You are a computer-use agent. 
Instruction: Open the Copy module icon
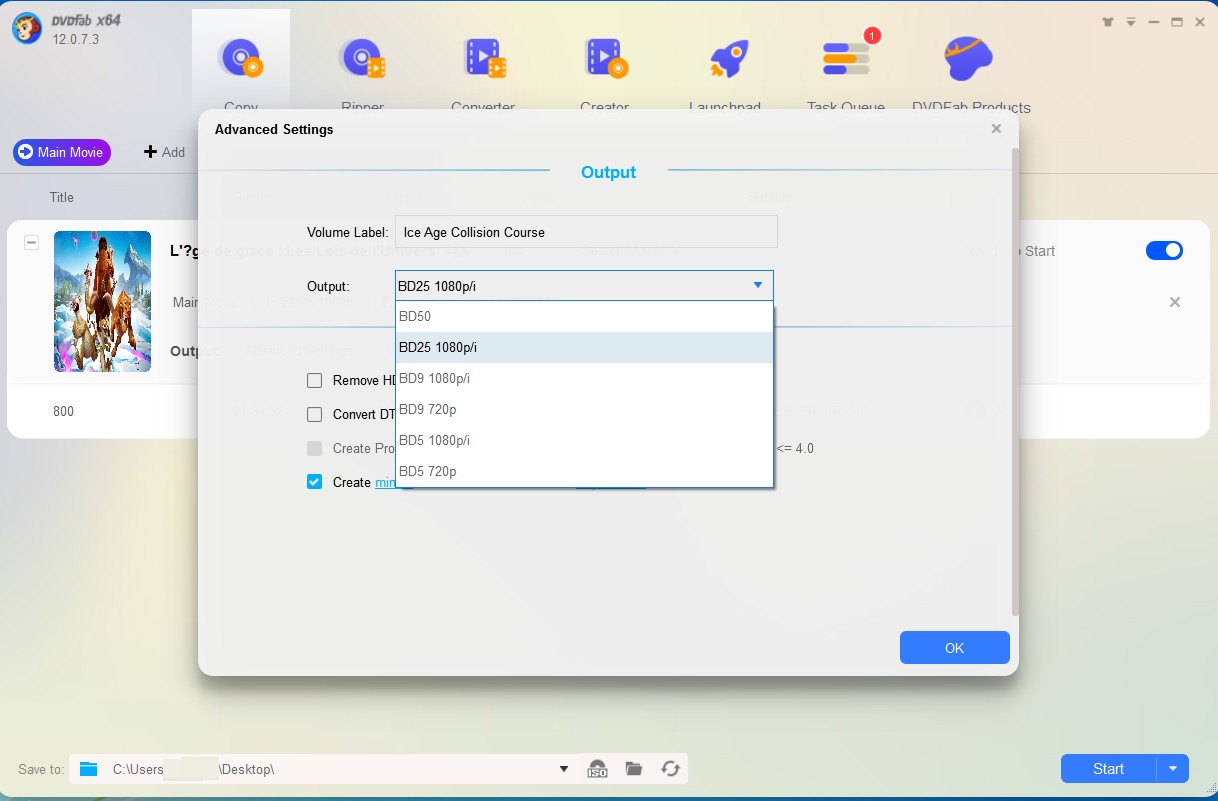coord(240,57)
